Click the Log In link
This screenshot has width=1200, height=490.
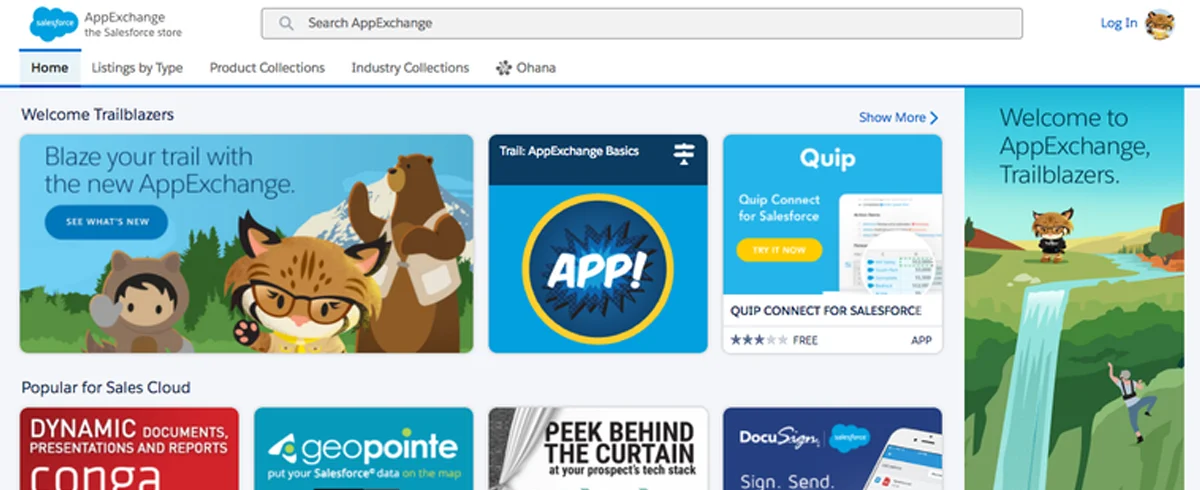coord(1119,23)
